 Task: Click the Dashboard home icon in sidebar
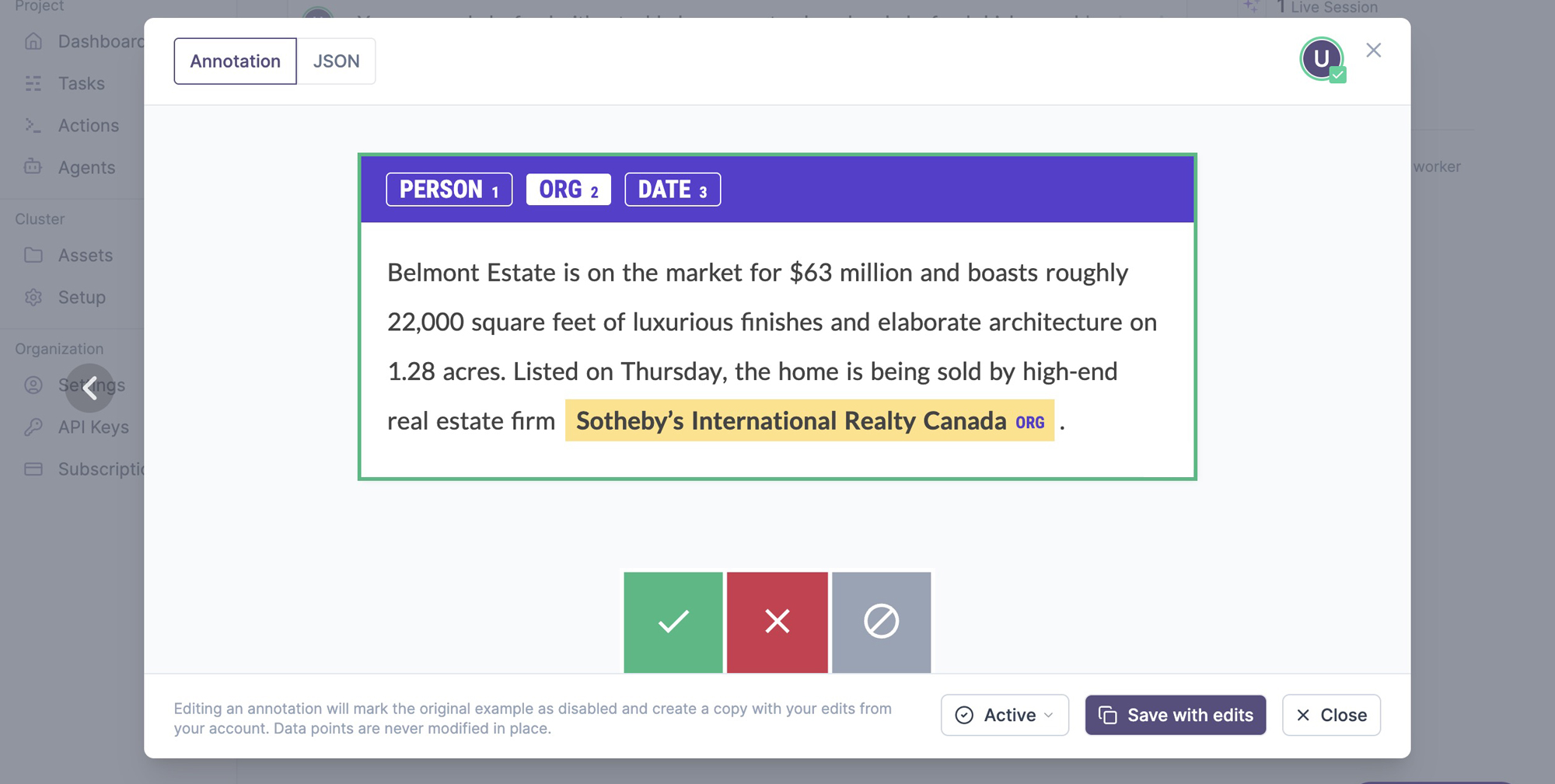click(x=33, y=42)
